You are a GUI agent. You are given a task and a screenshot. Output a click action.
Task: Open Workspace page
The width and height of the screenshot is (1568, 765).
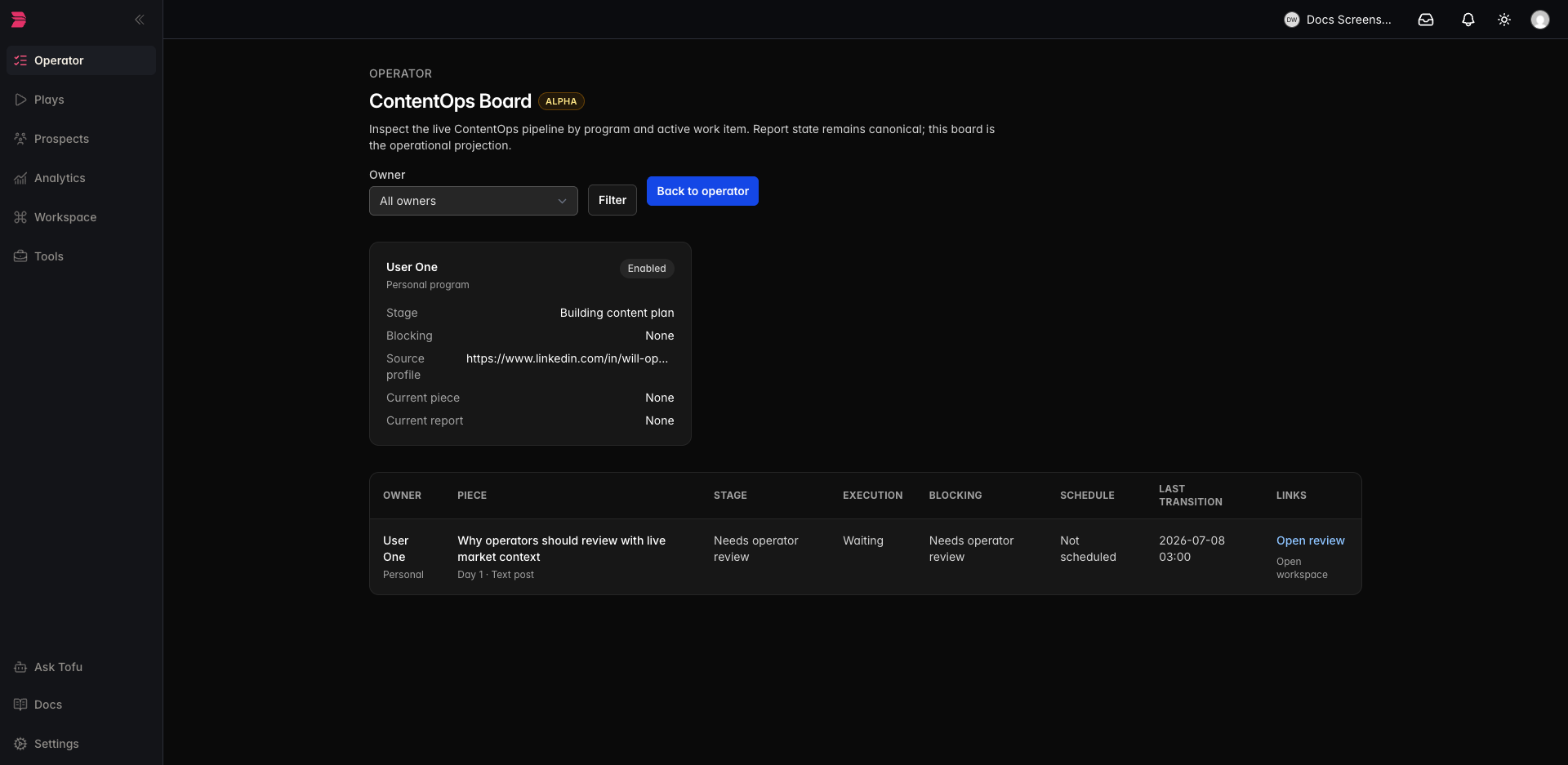pyautogui.click(x=81, y=217)
